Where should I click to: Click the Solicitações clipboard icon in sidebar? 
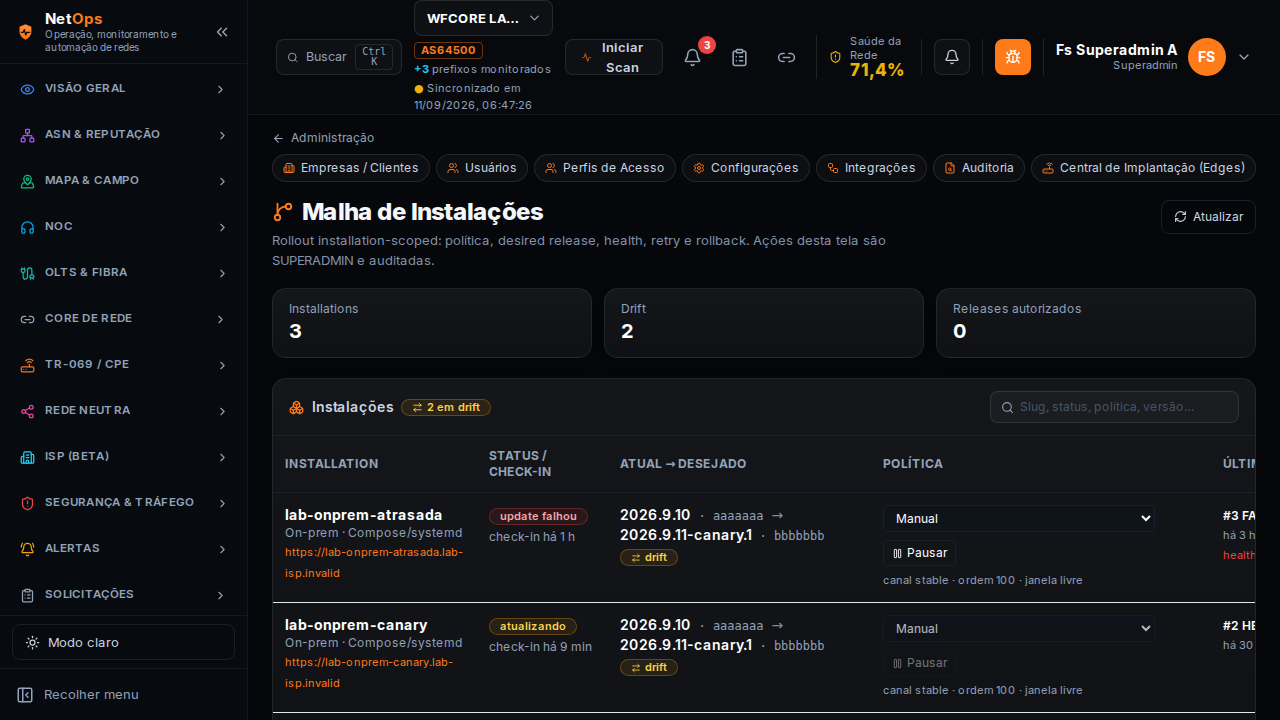28,595
